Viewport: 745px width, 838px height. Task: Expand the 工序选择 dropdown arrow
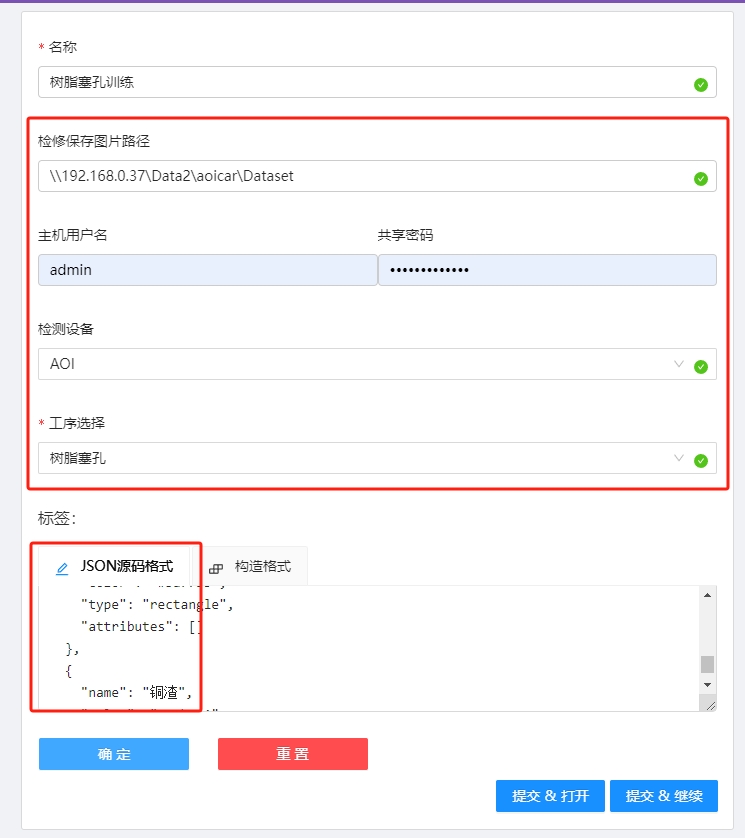[x=679, y=458]
